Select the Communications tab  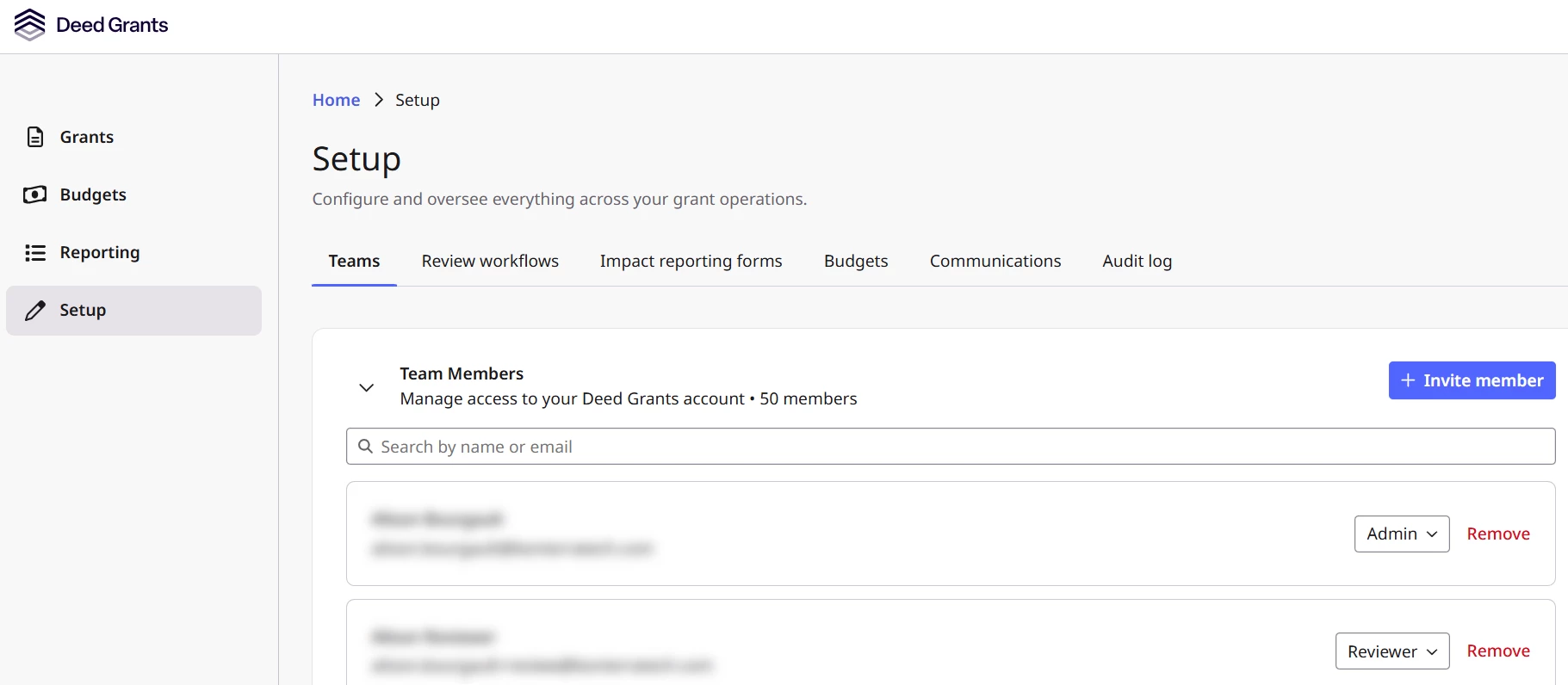pos(995,261)
